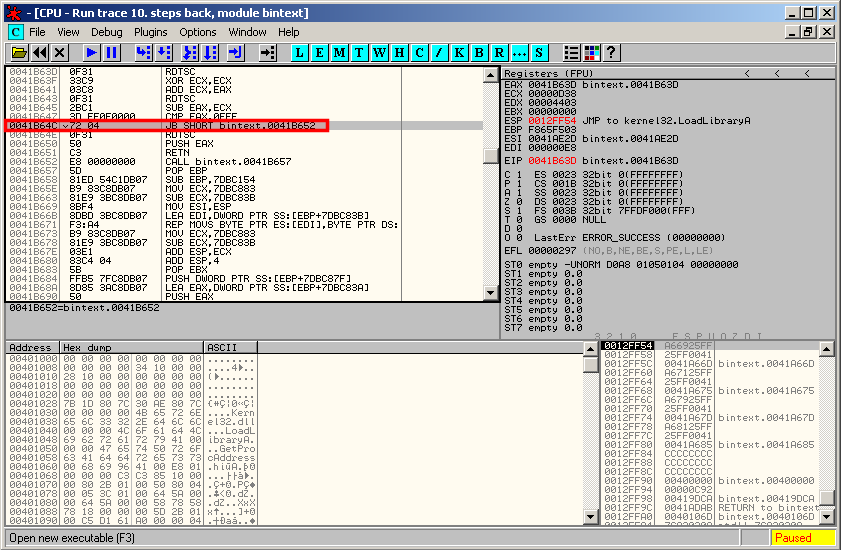Restart the program with rewind icon
Screen dimensions: 841x550
coord(40,52)
